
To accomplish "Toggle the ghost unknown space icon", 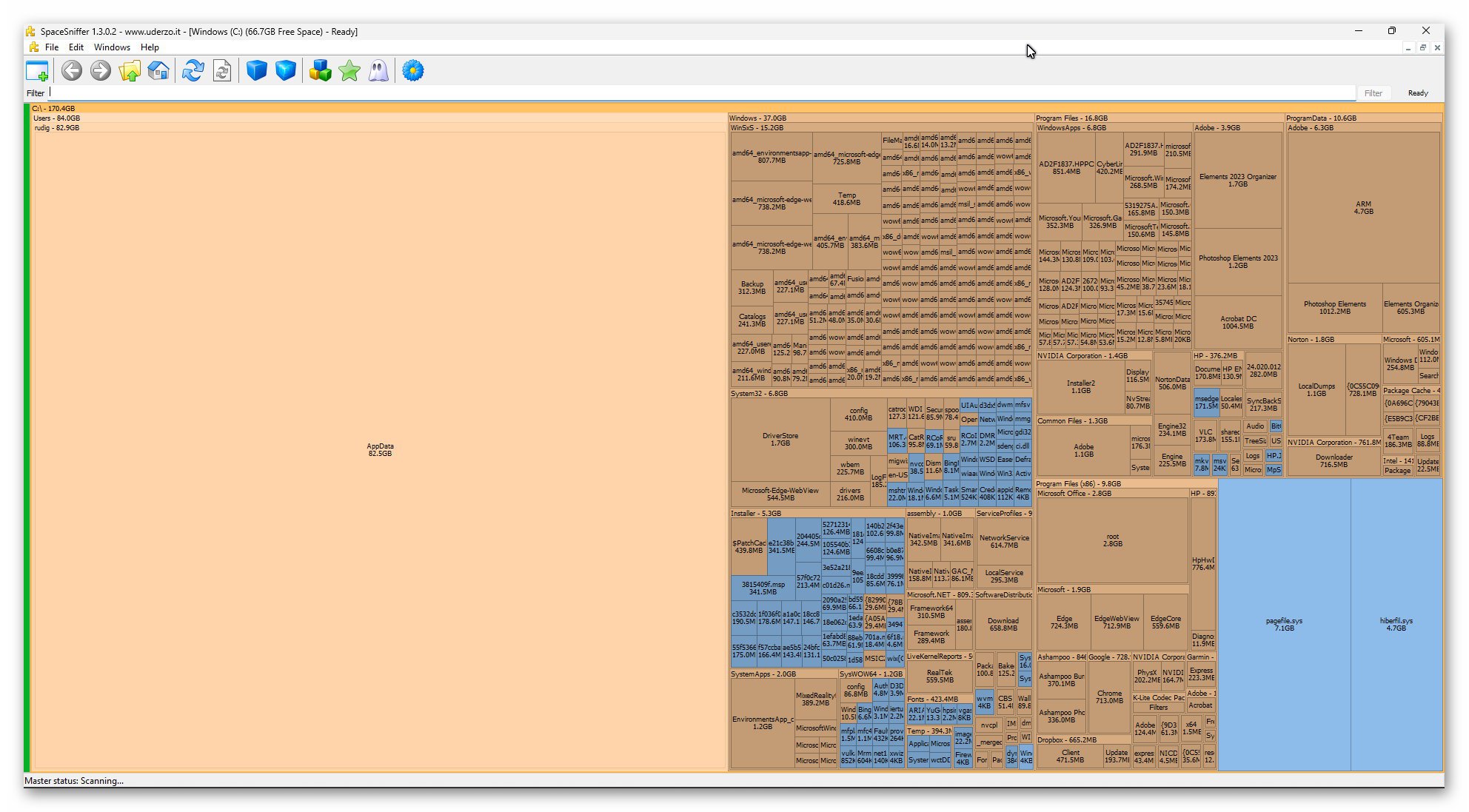I will tap(378, 71).
